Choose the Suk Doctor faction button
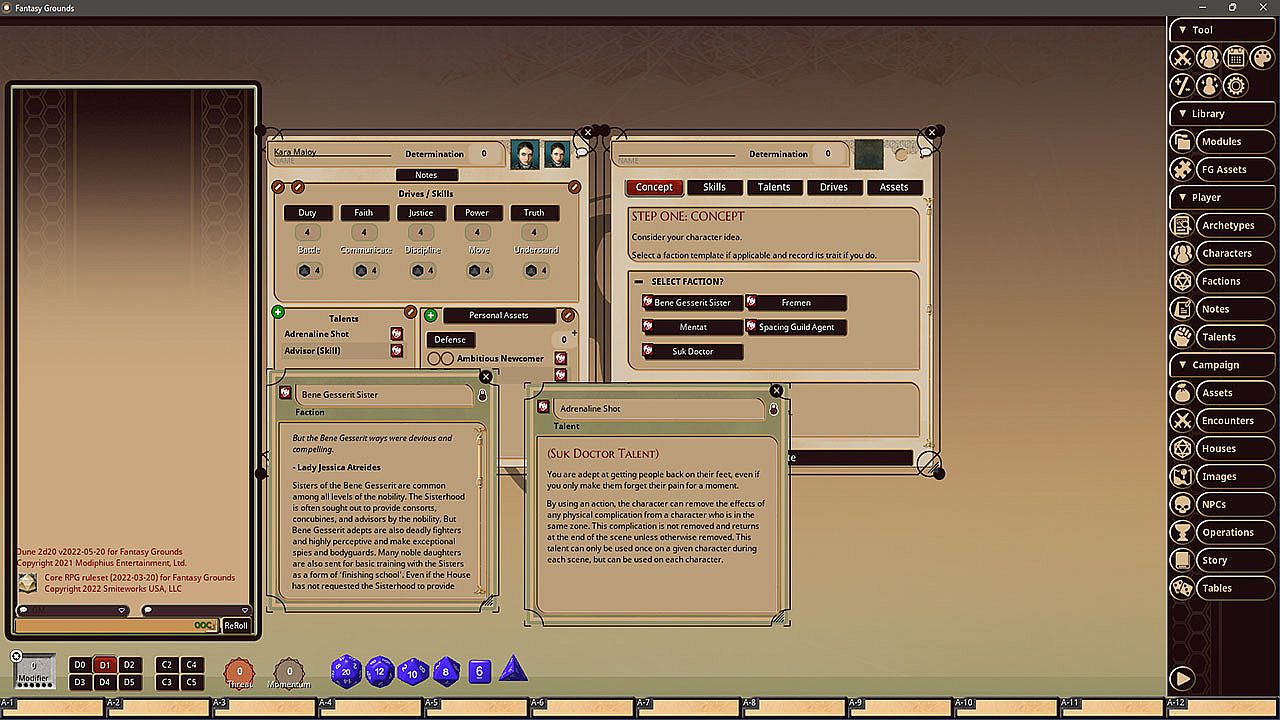This screenshot has width=1280, height=720. point(693,351)
